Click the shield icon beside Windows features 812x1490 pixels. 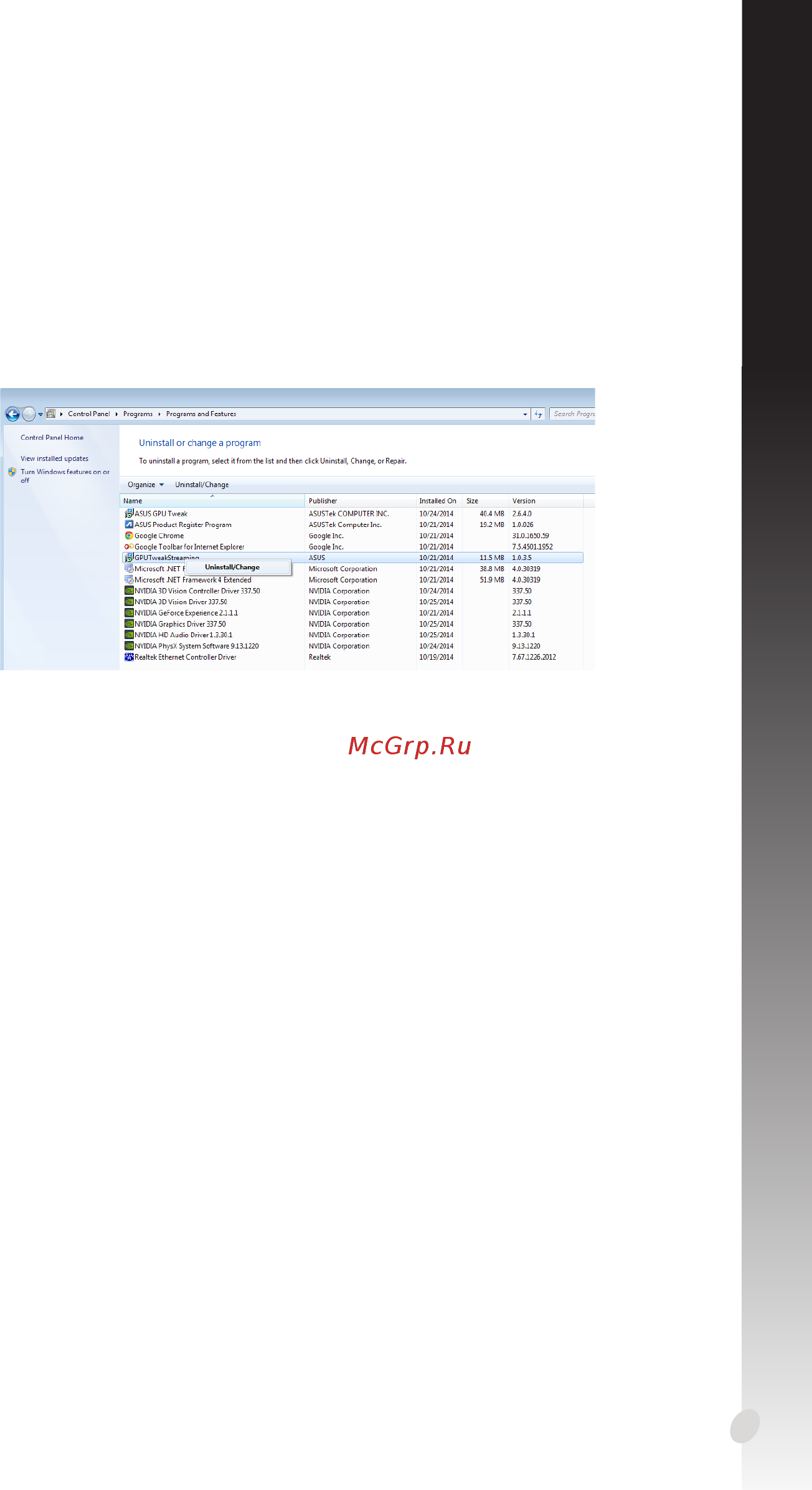12,472
